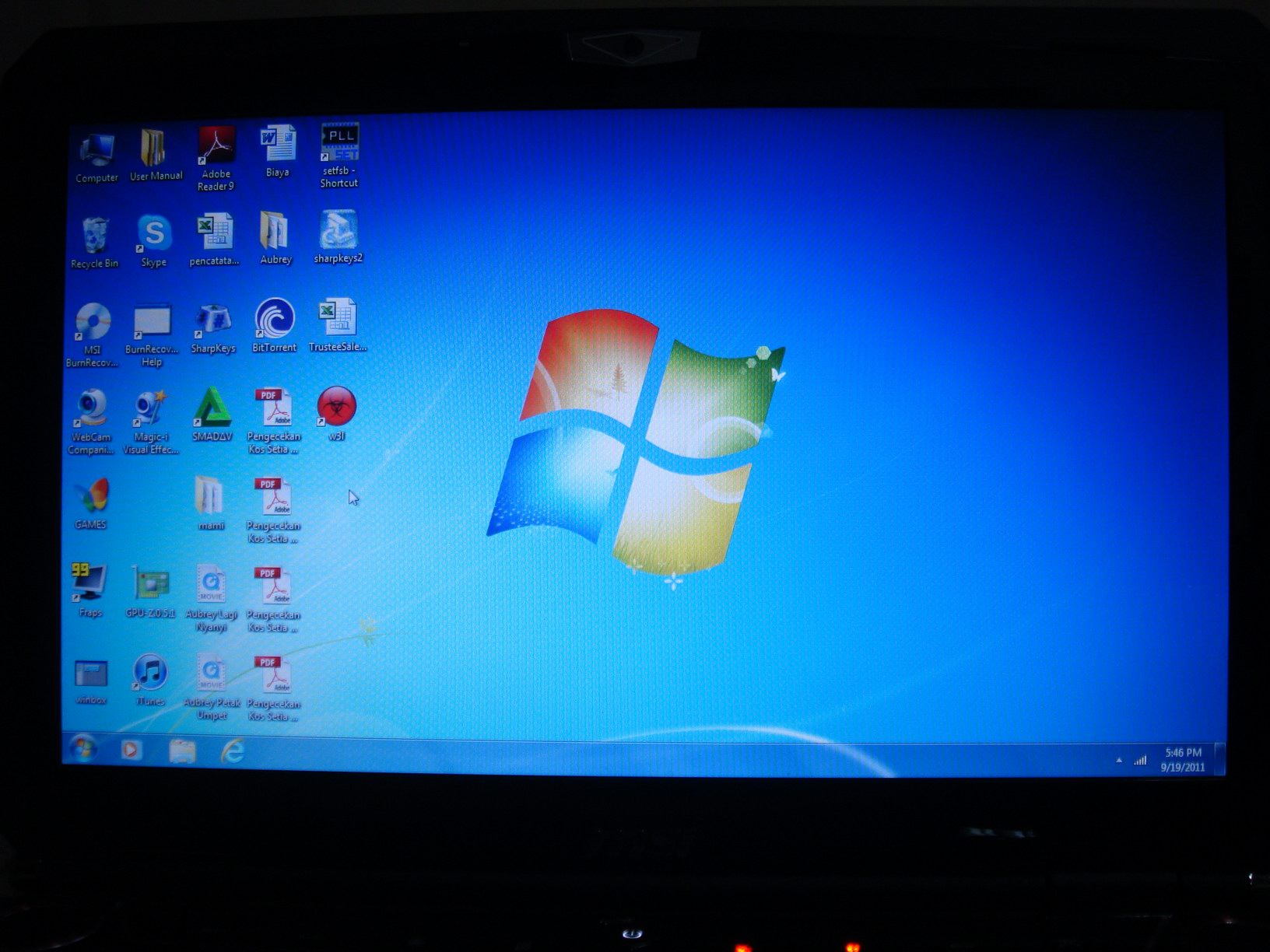Select Aubrey Lagi Nyanyi movie file
The image size is (1270, 952).
[211, 599]
